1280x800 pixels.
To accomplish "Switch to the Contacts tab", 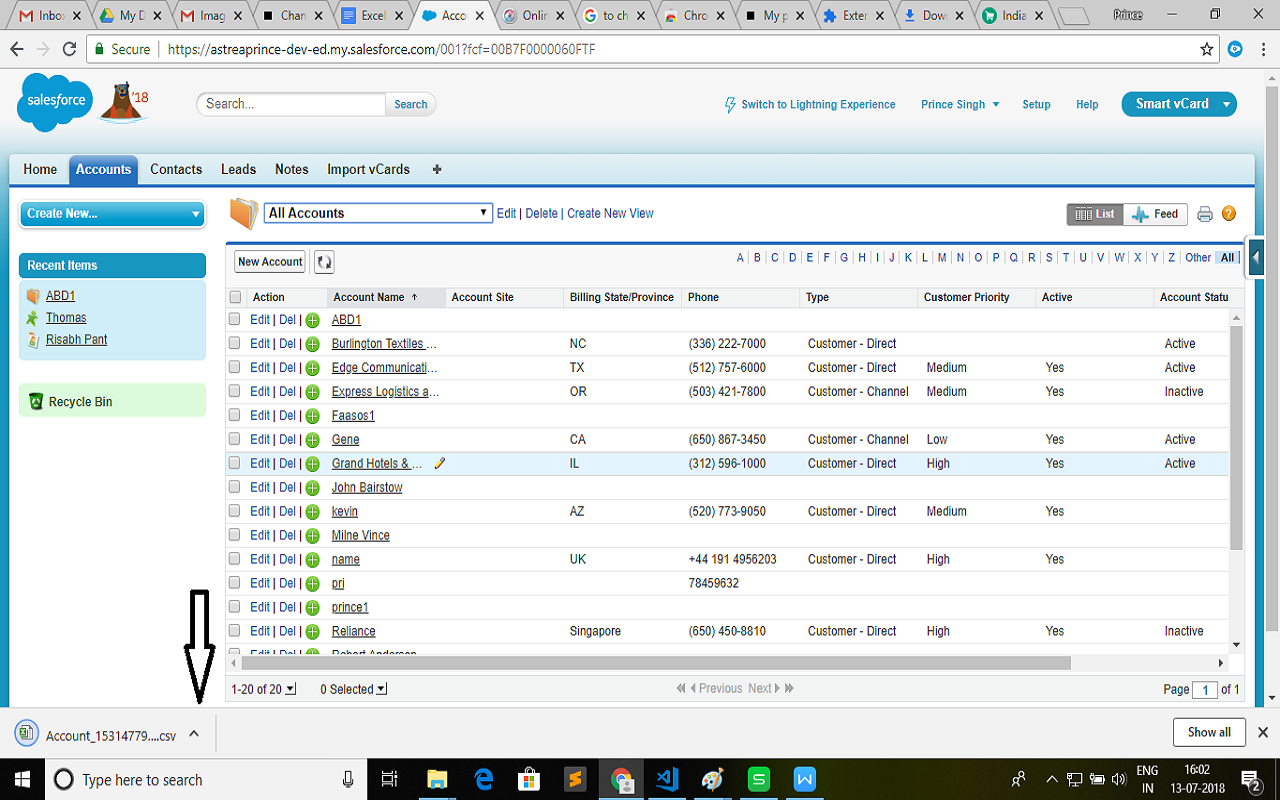I will (175, 169).
